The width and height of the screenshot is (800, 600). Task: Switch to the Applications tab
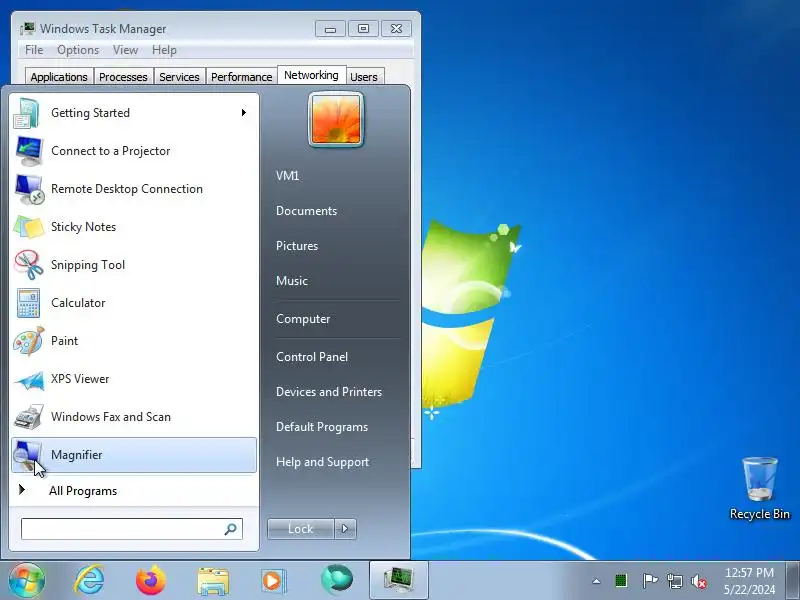click(x=59, y=77)
